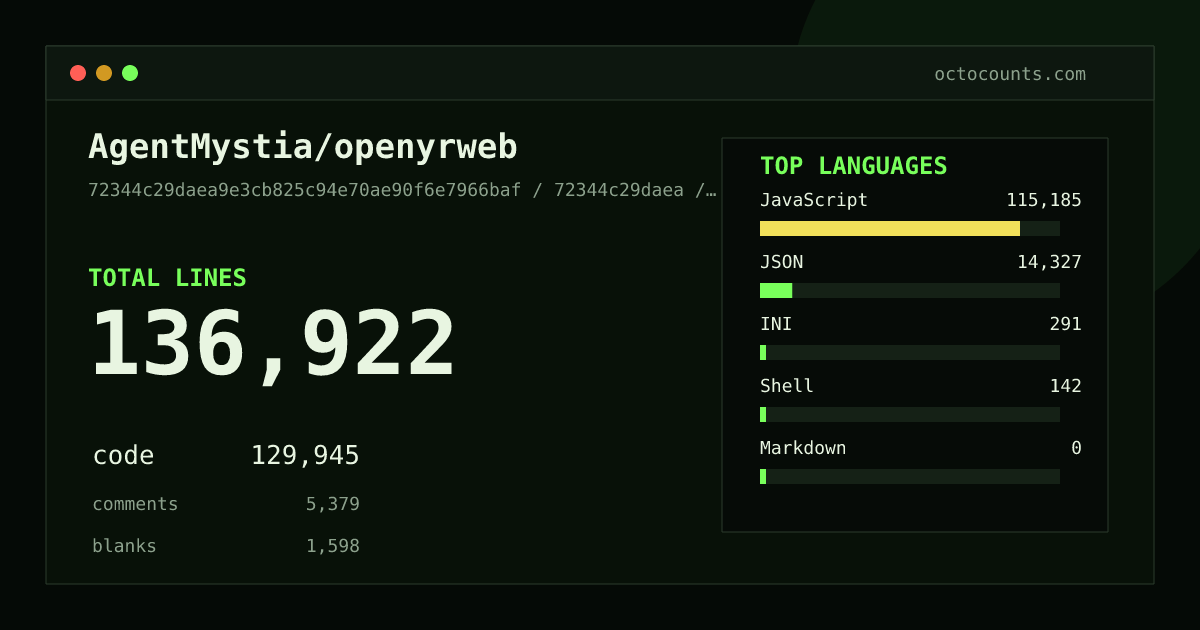This screenshot has width=1200, height=630.
Task: Click the INI progress bar
Action: click(910, 352)
